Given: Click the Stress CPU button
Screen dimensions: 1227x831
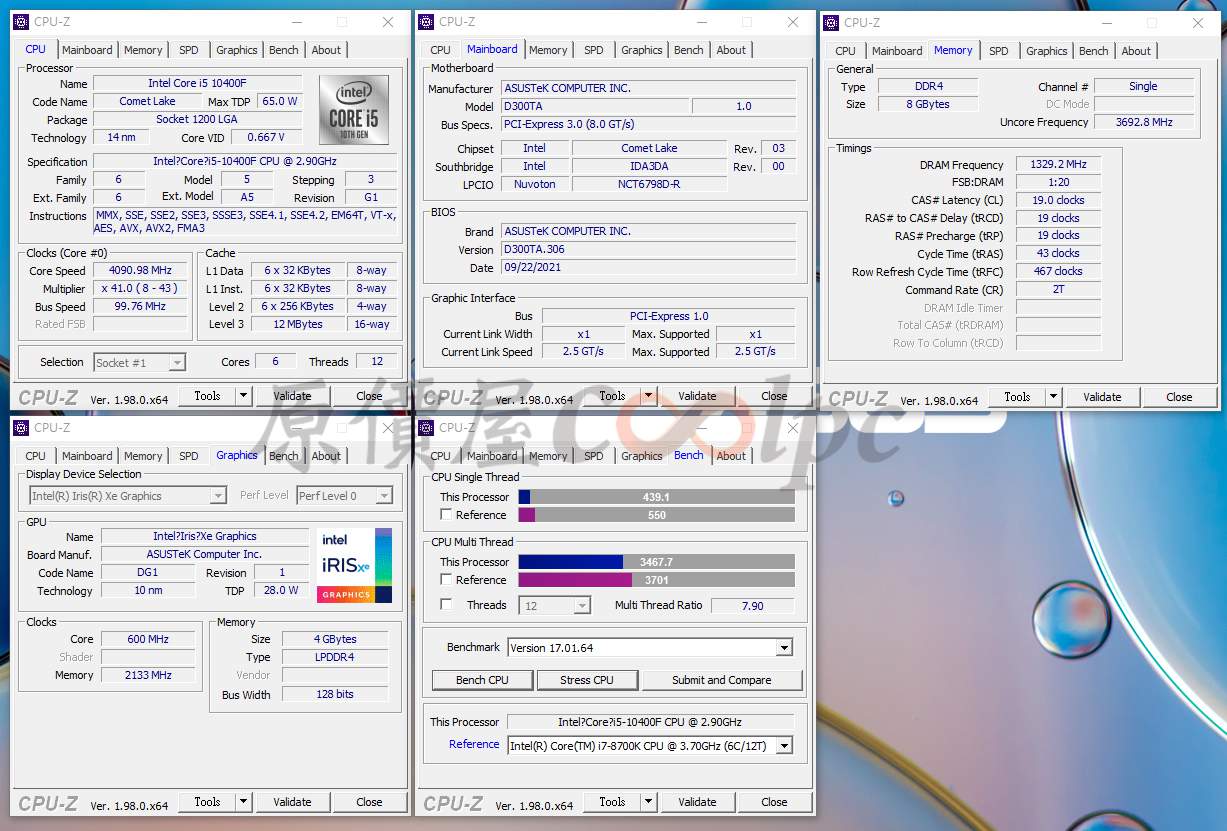Looking at the screenshot, I should point(587,680).
